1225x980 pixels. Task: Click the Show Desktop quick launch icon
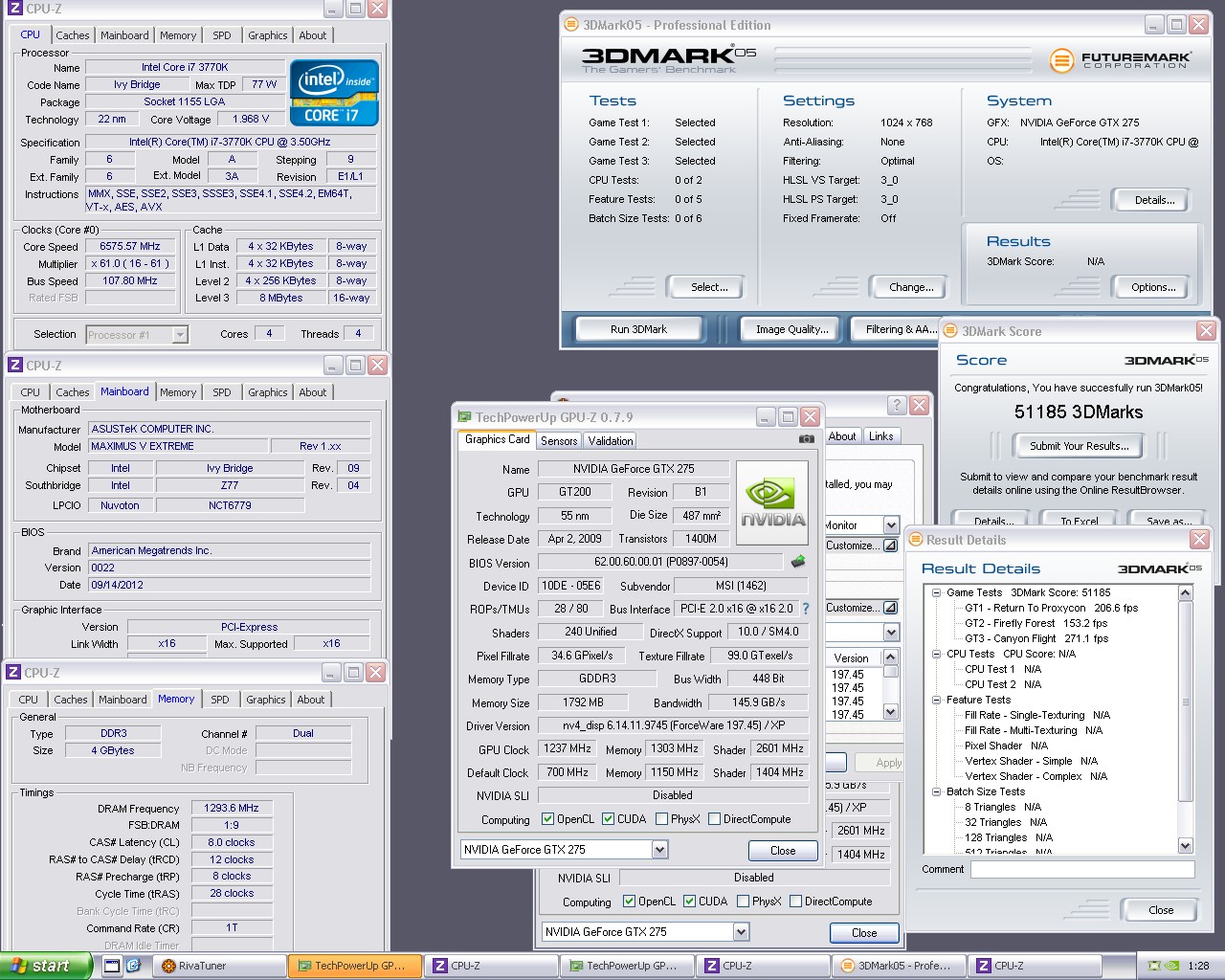pos(112,966)
